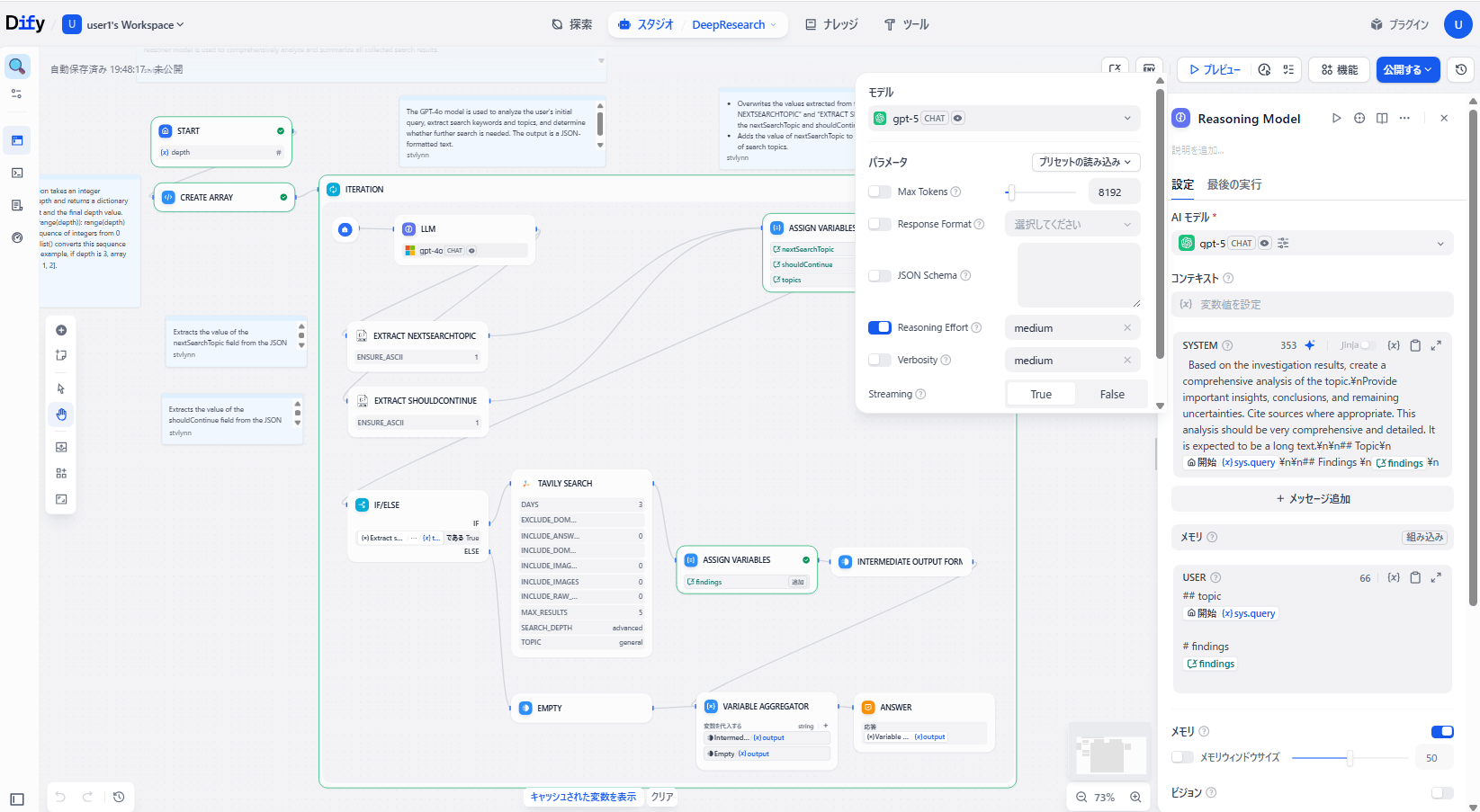This screenshot has height=812, width=1480.
Task: Click the zoom in magnifier icon
Action: click(1135, 797)
